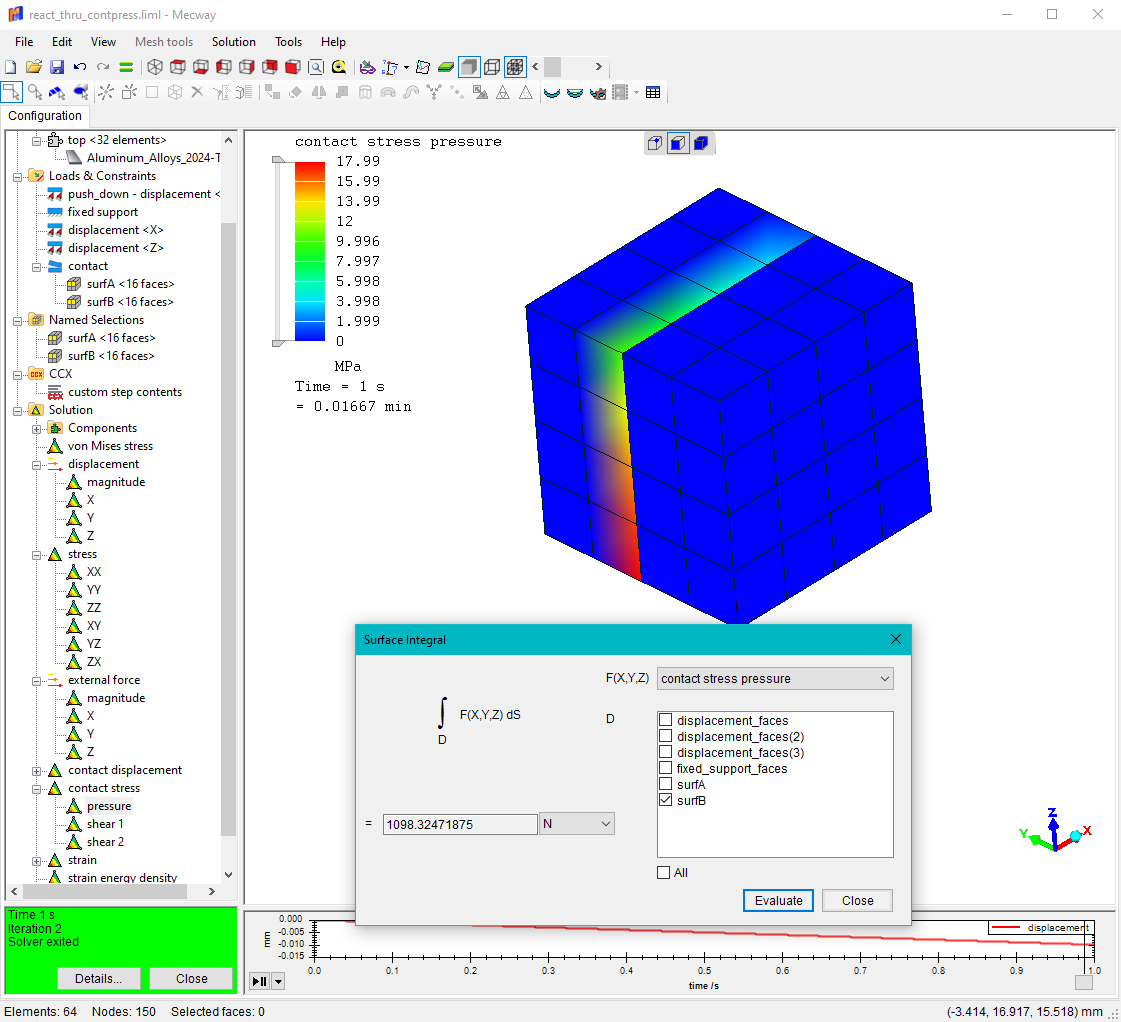The height and width of the screenshot is (1022, 1121).
Task: Click the solid gray cube display mode
Action: pos(469,67)
